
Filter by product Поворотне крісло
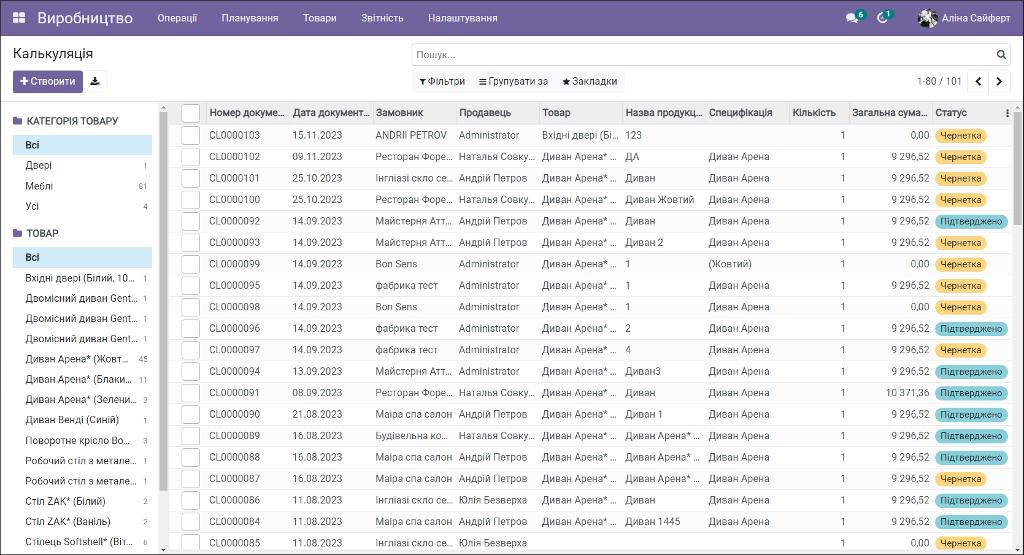82,441
